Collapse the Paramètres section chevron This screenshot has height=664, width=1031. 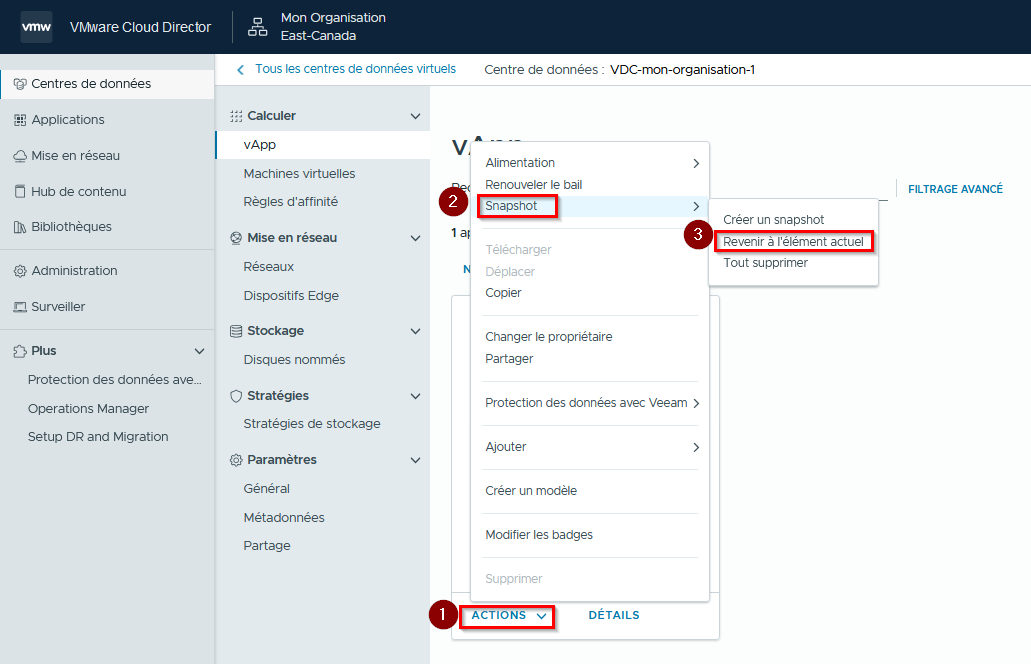[x=416, y=460]
